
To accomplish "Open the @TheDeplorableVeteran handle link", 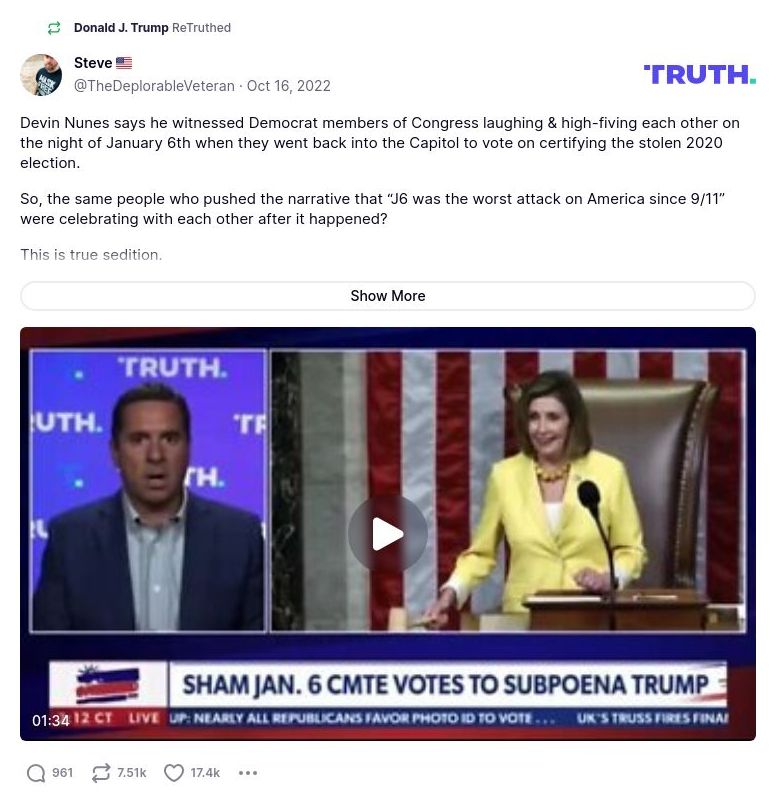I will (x=154, y=86).
